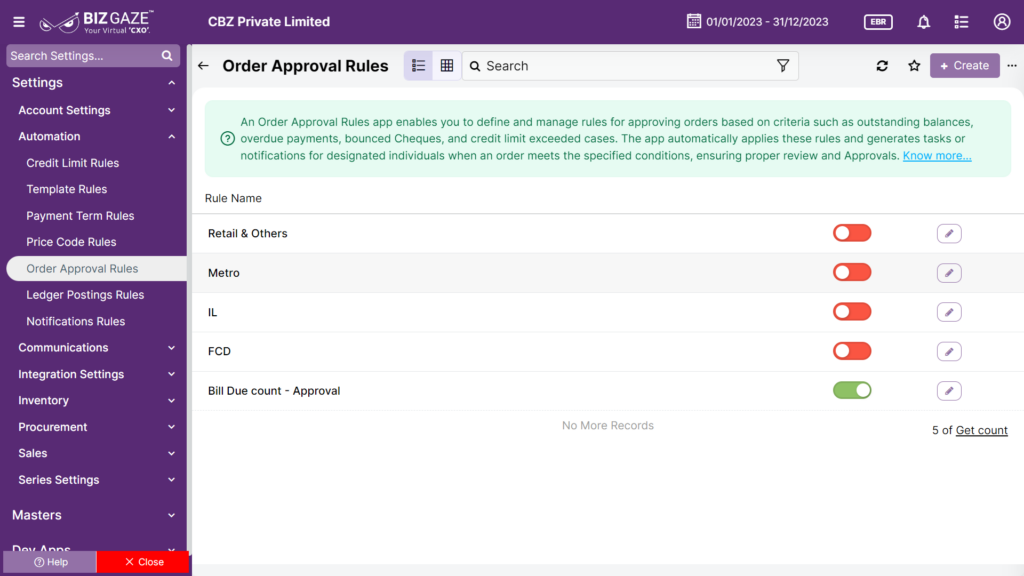Enable the FCD rule toggle

852,351
